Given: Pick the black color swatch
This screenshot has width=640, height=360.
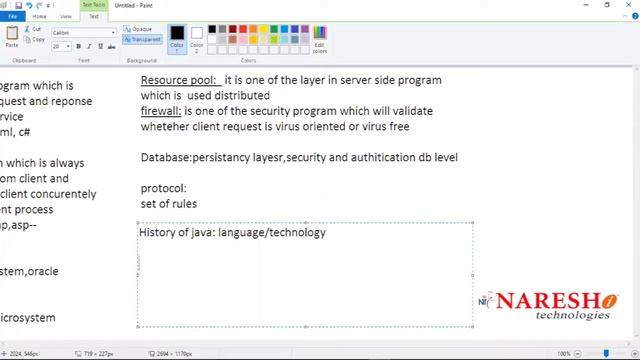Looking at the screenshot, I should tap(212, 29).
